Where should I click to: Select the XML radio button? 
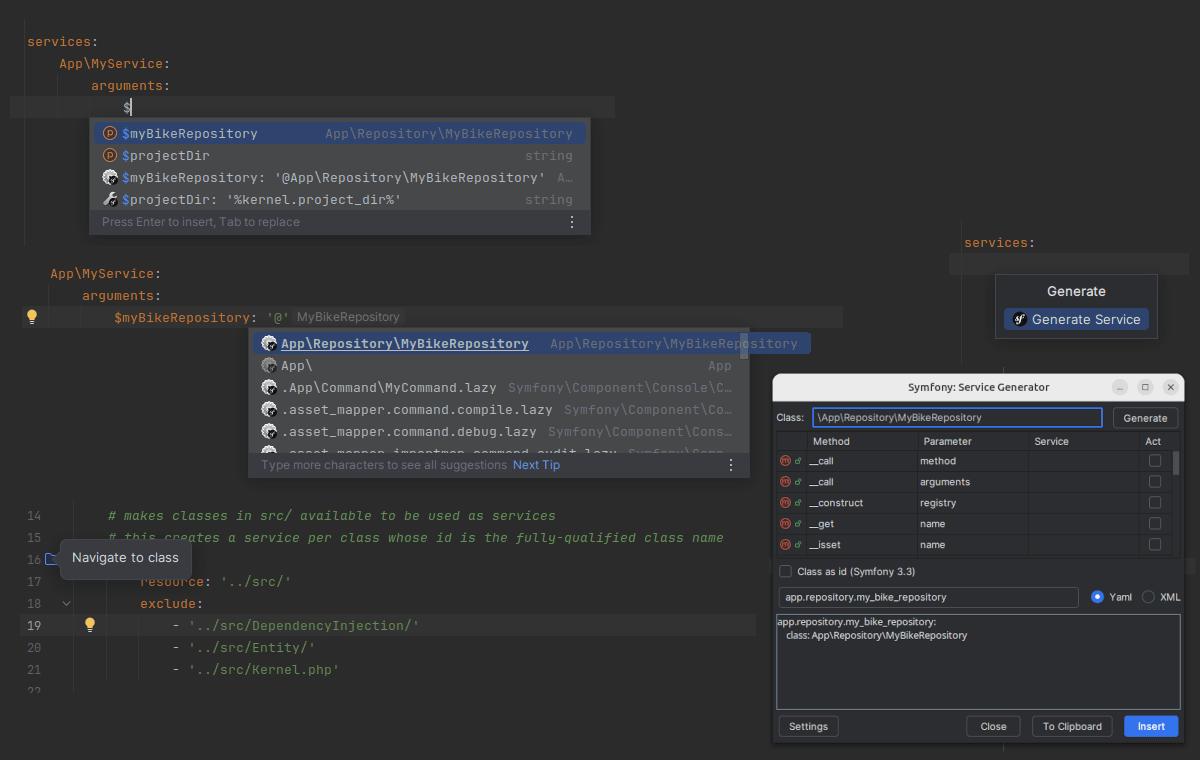point(1148,597)
